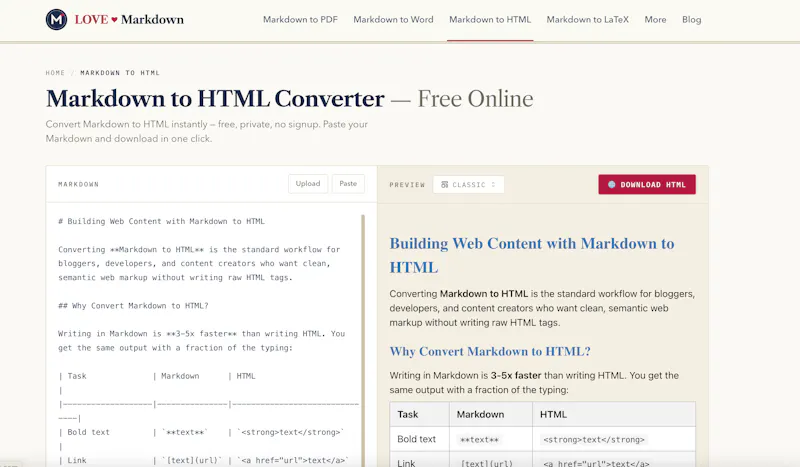Click the heart icon in the site logo
800x467 pixels.
click(114, 20)
